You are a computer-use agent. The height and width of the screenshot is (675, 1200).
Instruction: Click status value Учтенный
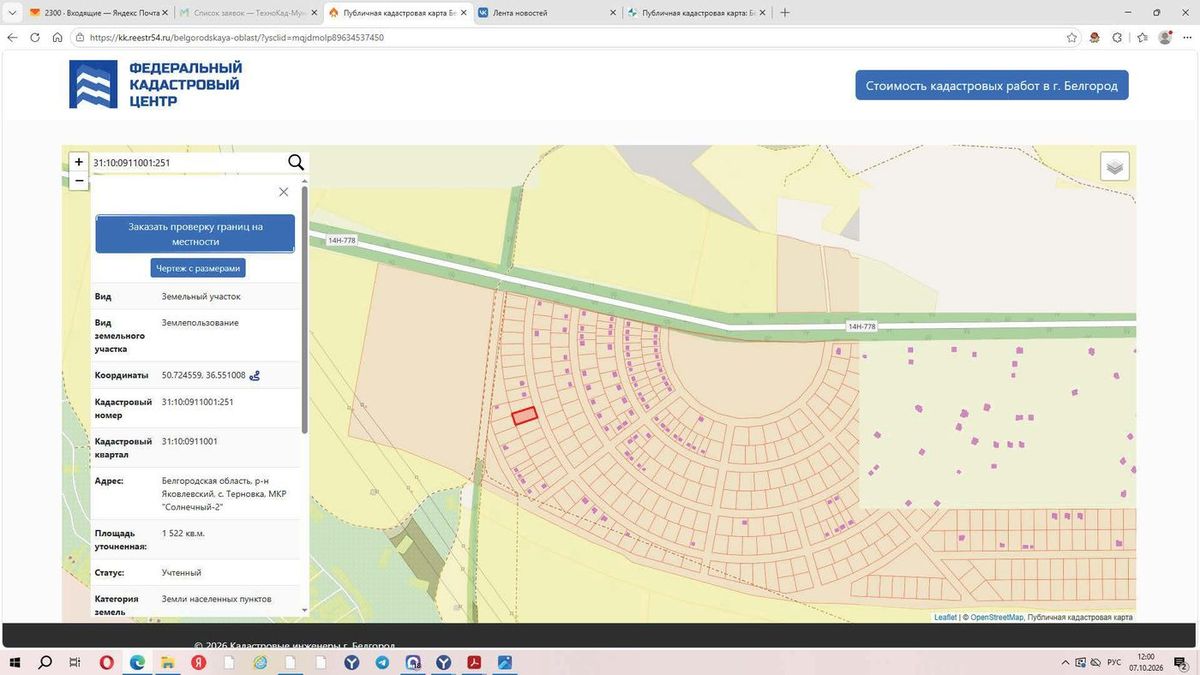coord(182,573)
